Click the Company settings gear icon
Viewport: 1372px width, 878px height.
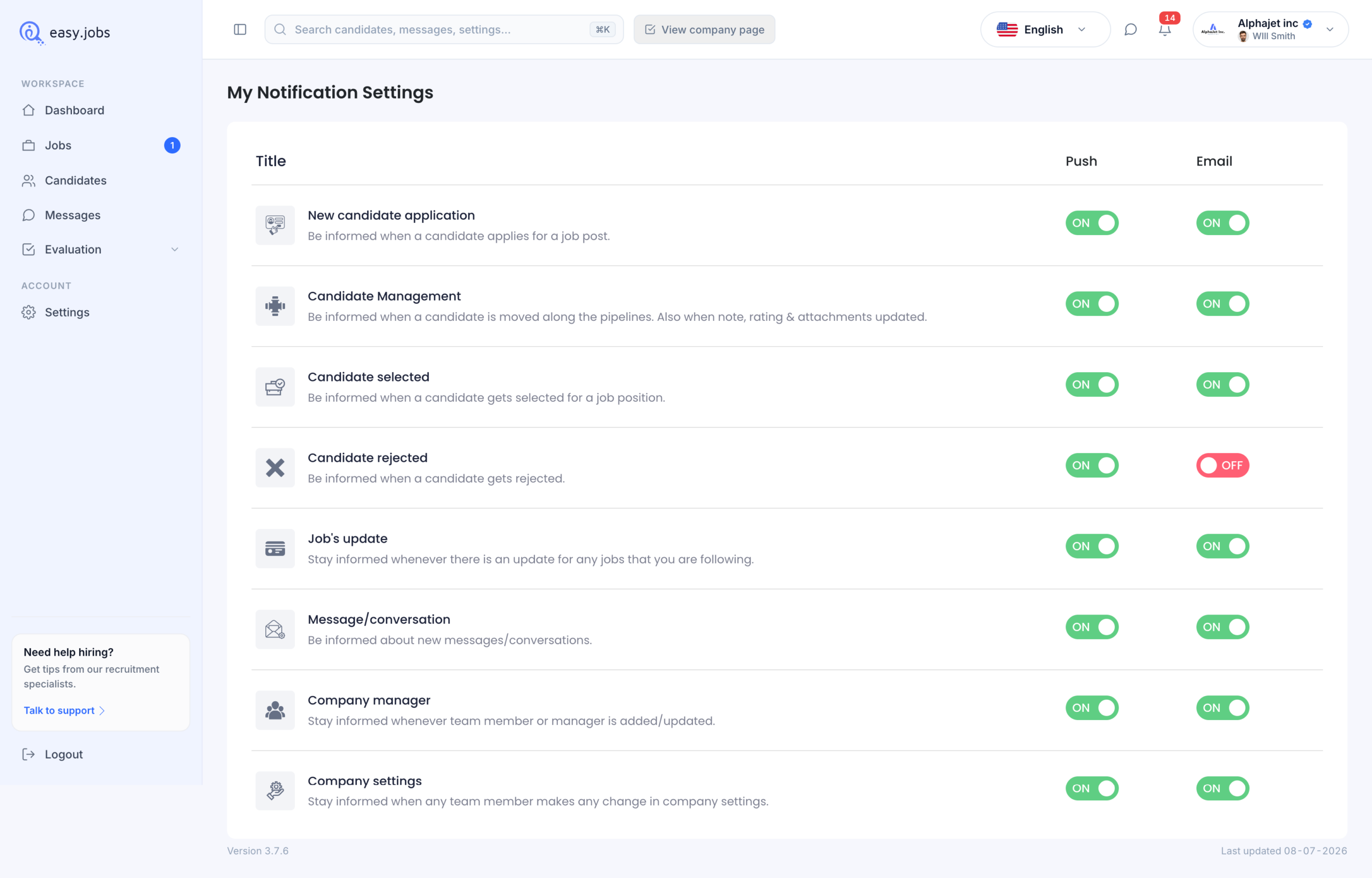[x=275, y=791]
